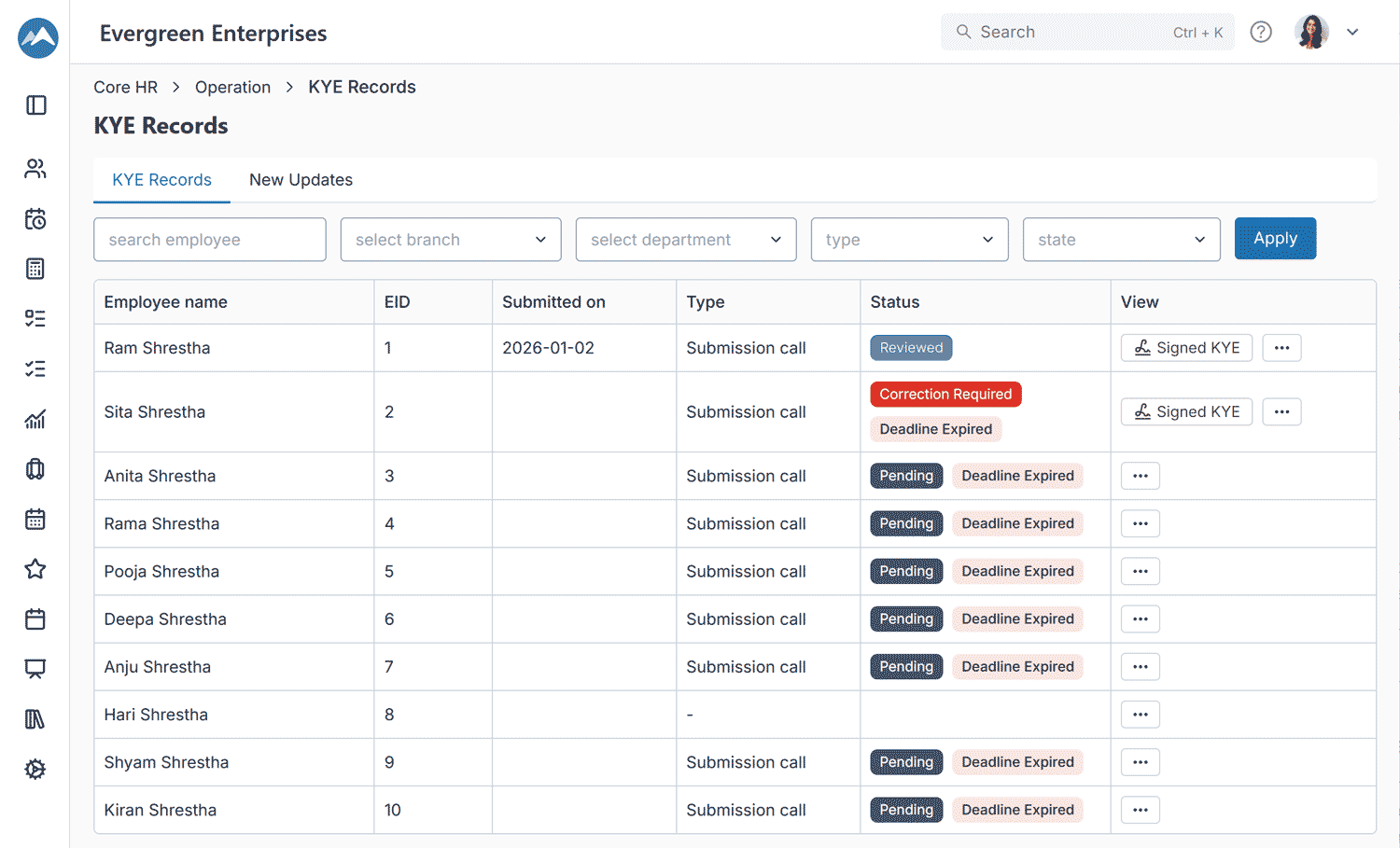
Task: Expand the select department dropdown
Action: tap(685, 240)
